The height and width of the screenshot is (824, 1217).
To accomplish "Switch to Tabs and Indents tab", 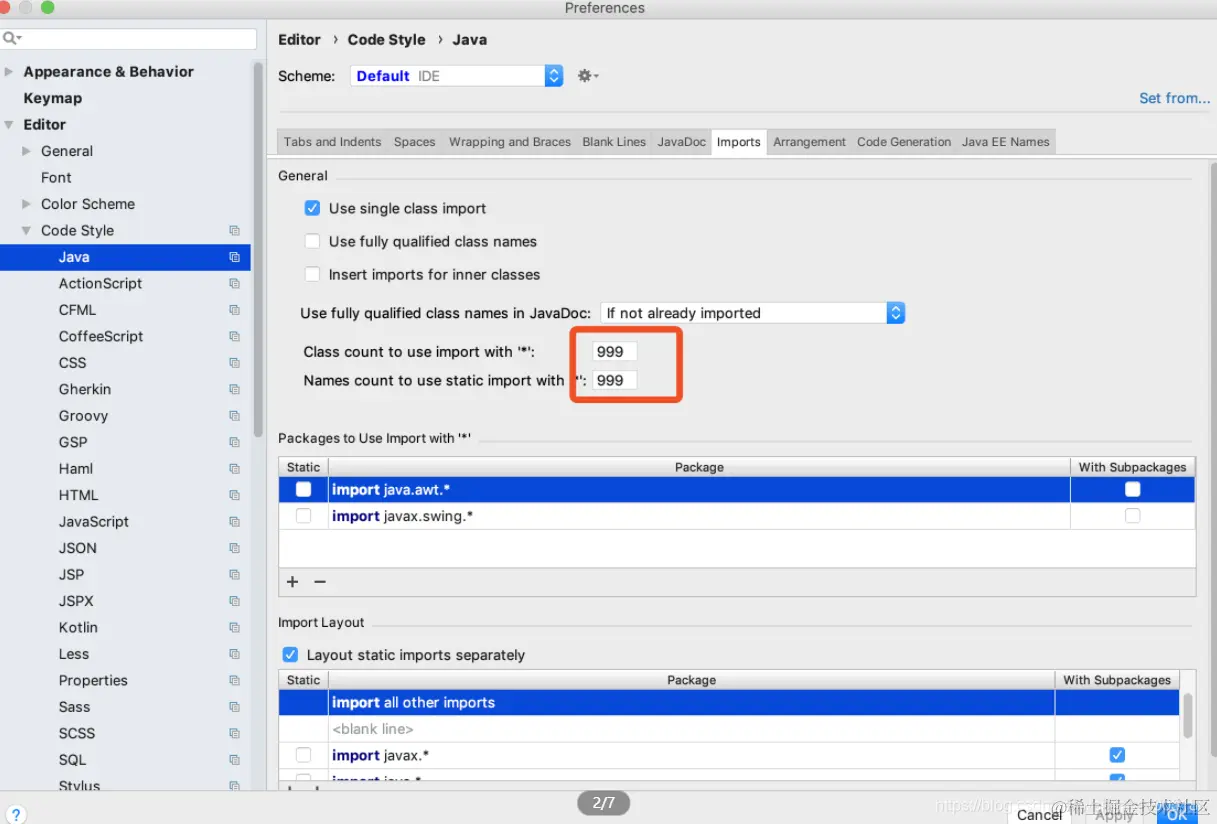I will point(332,142).
